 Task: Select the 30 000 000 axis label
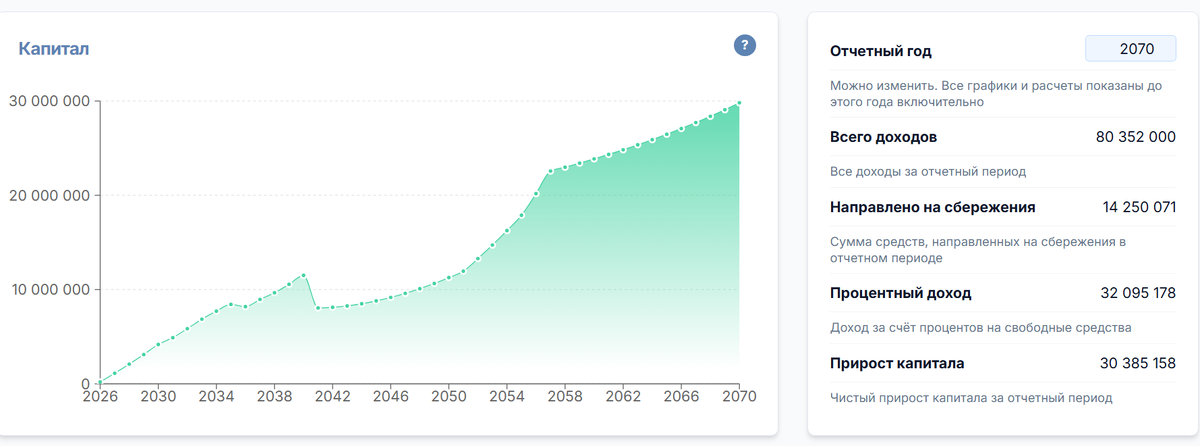50,101
